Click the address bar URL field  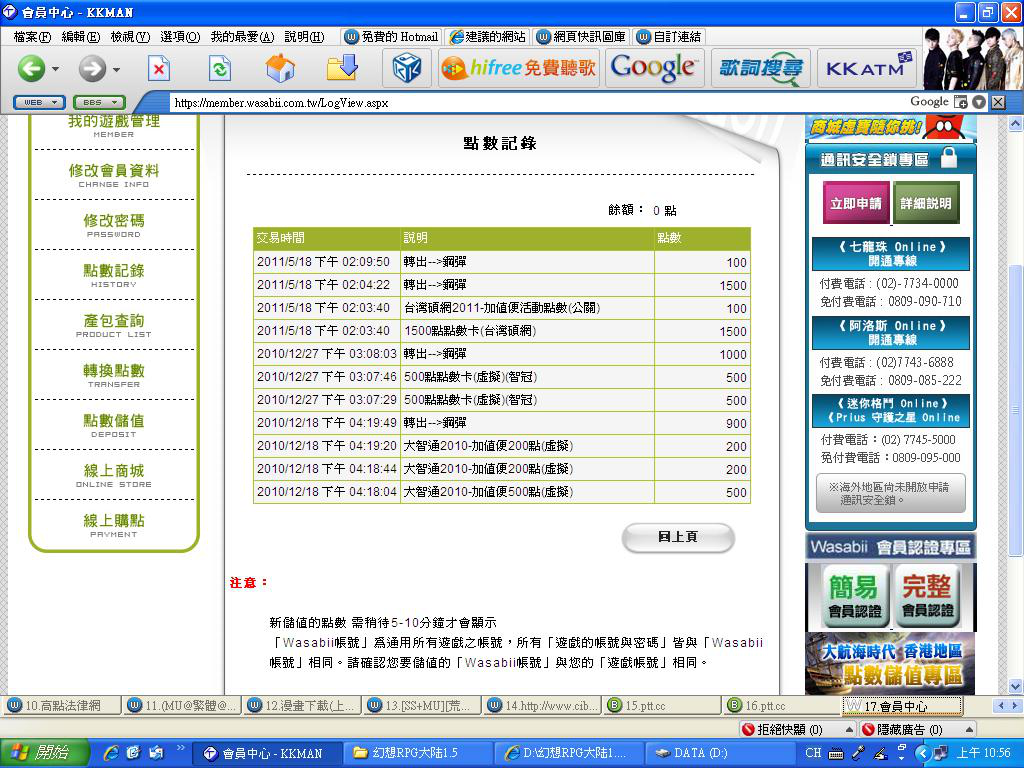click(x=530, y=102)
